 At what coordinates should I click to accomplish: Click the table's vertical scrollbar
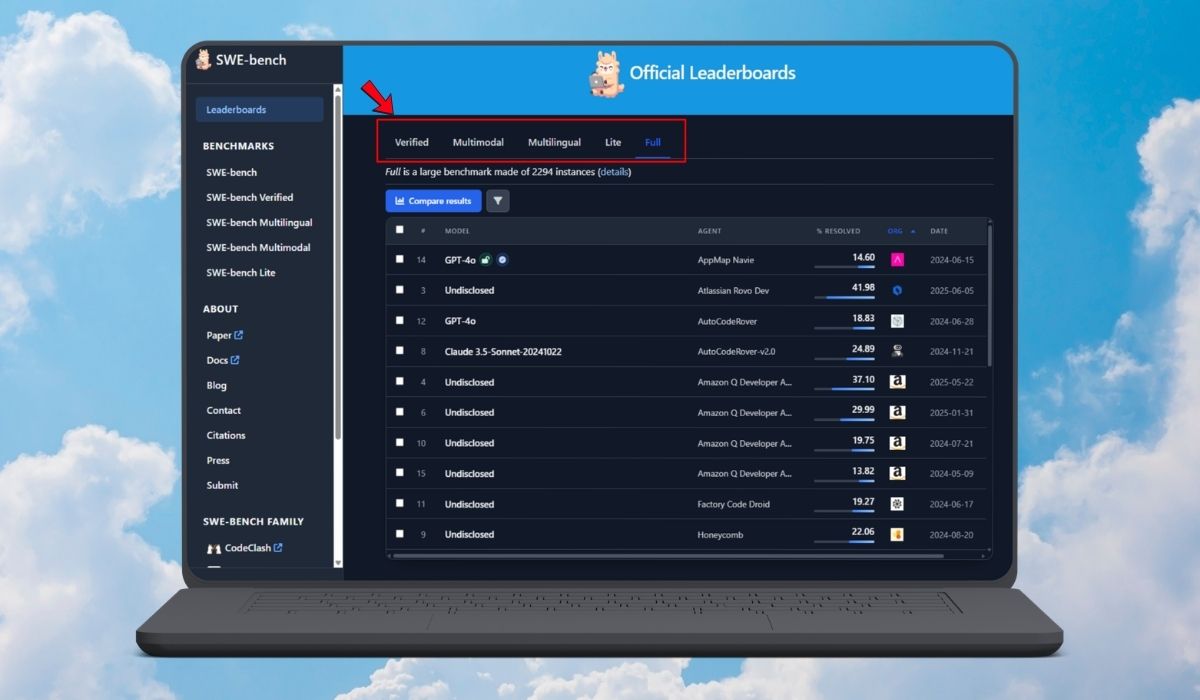point(990,295)
